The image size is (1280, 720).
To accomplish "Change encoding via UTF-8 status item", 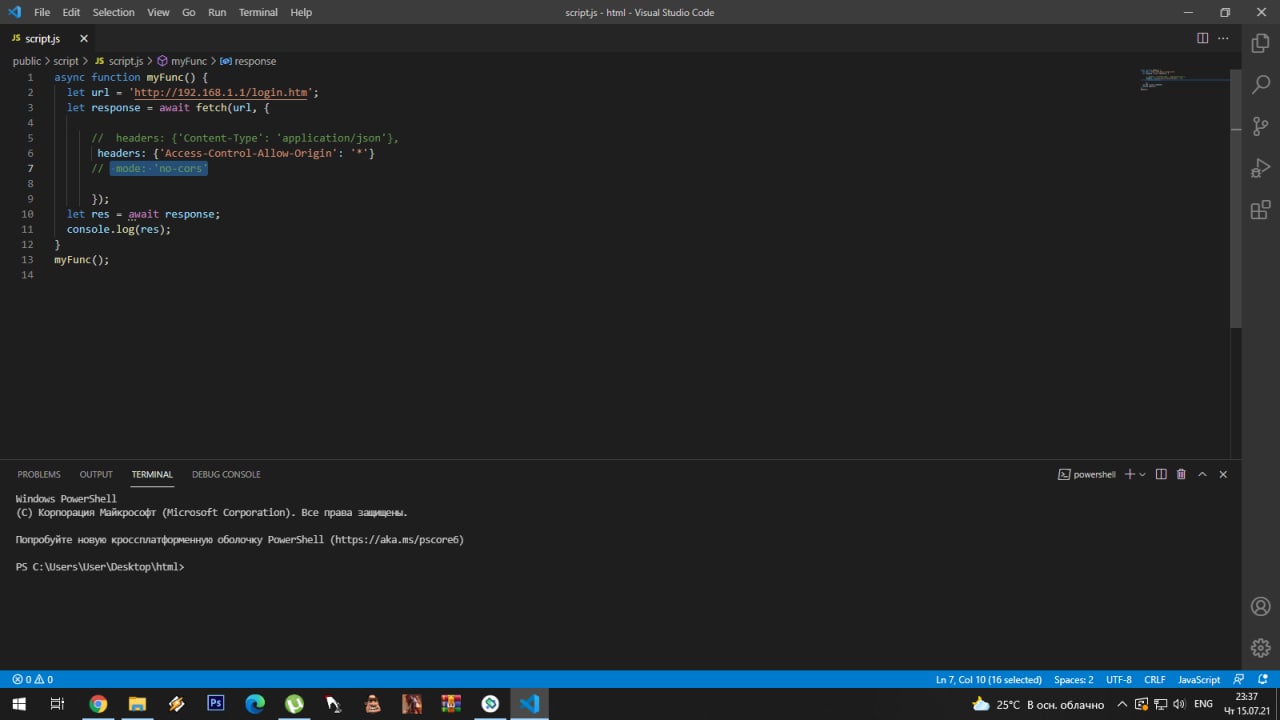I will [x=1119, y=679].
